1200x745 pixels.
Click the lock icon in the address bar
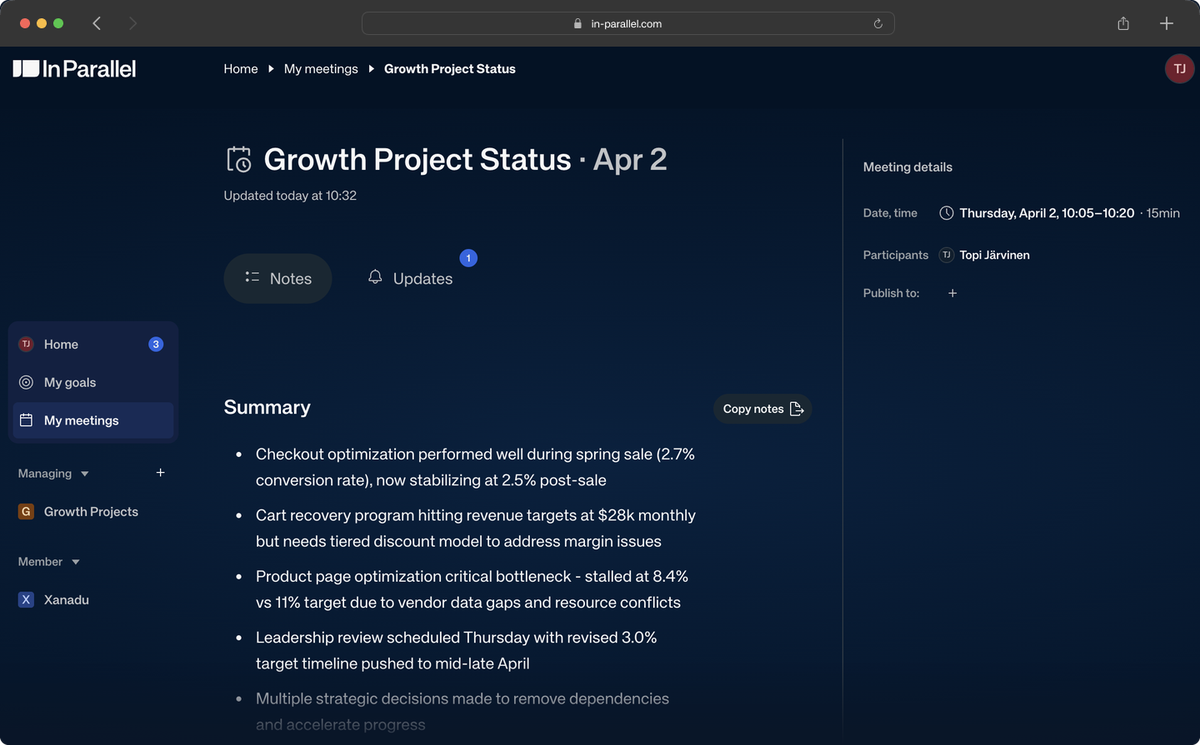pos(578,23)
